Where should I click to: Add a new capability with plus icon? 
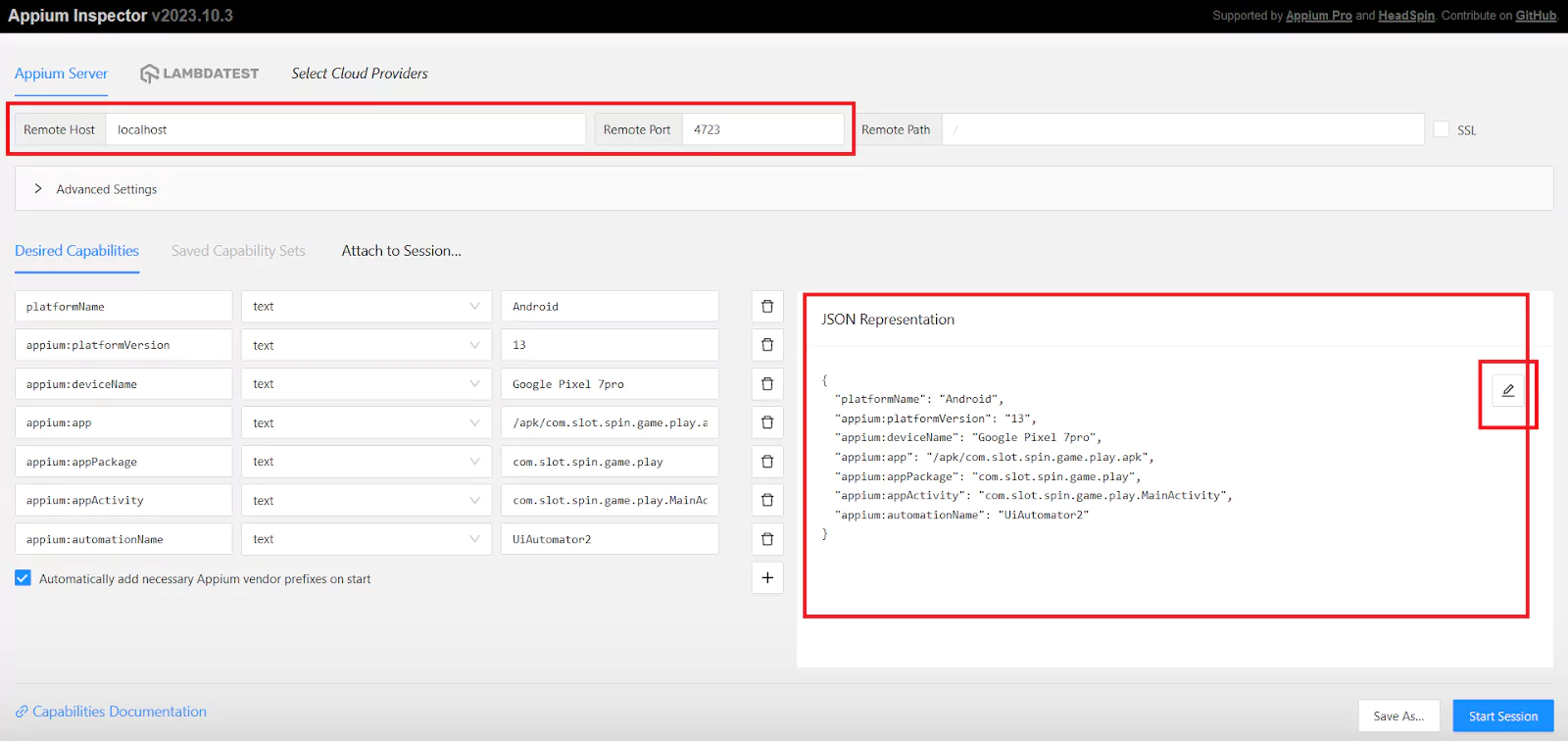click(x=767, y=578)
